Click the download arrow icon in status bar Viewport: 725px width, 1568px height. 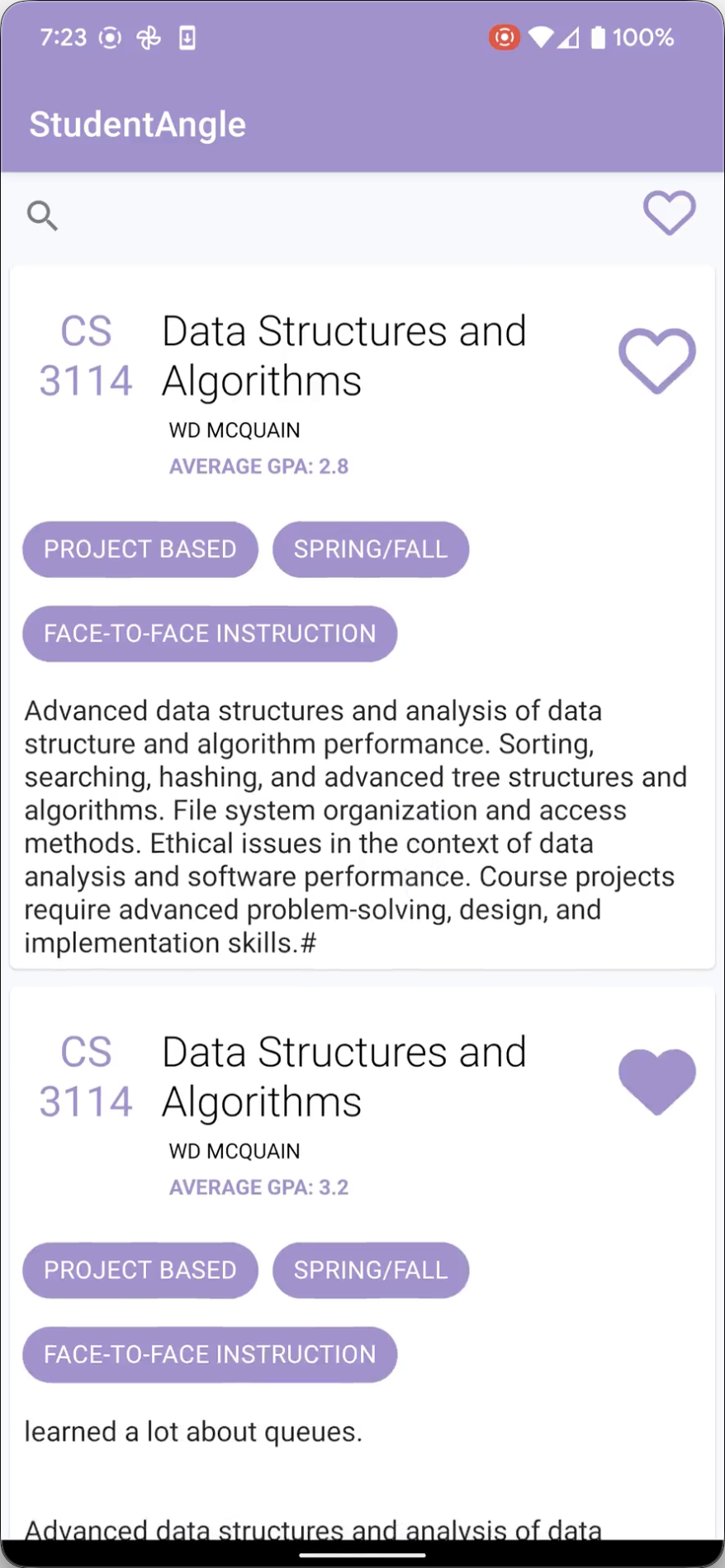pyautogui.click(x=187, y=37)
